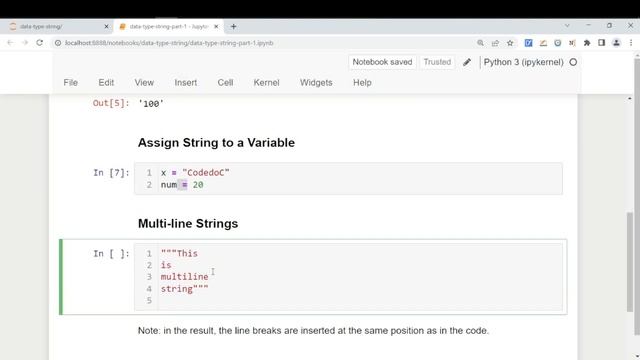Open the Insert menu
The width and height of the screenshot is (640, 360).
point(186,82)
